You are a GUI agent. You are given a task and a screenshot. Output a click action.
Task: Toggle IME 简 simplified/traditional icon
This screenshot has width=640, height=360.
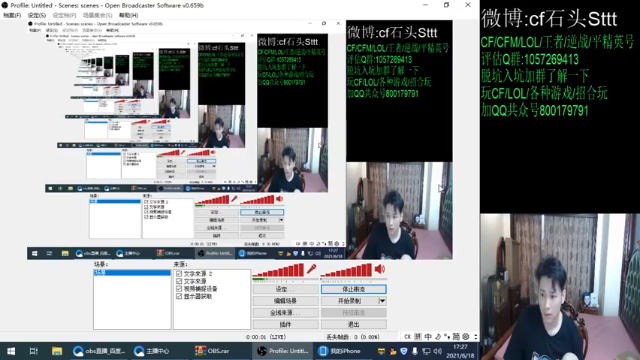pos(456,337)
